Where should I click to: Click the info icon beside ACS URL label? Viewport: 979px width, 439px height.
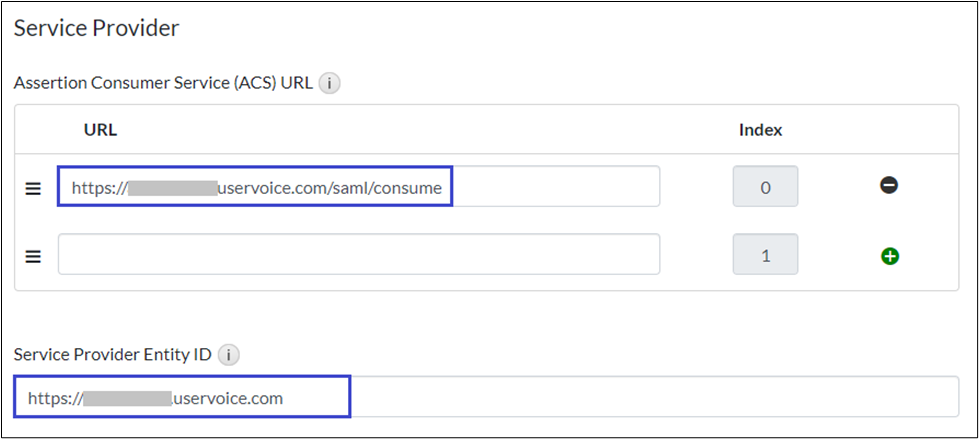[x=330, y=84]
